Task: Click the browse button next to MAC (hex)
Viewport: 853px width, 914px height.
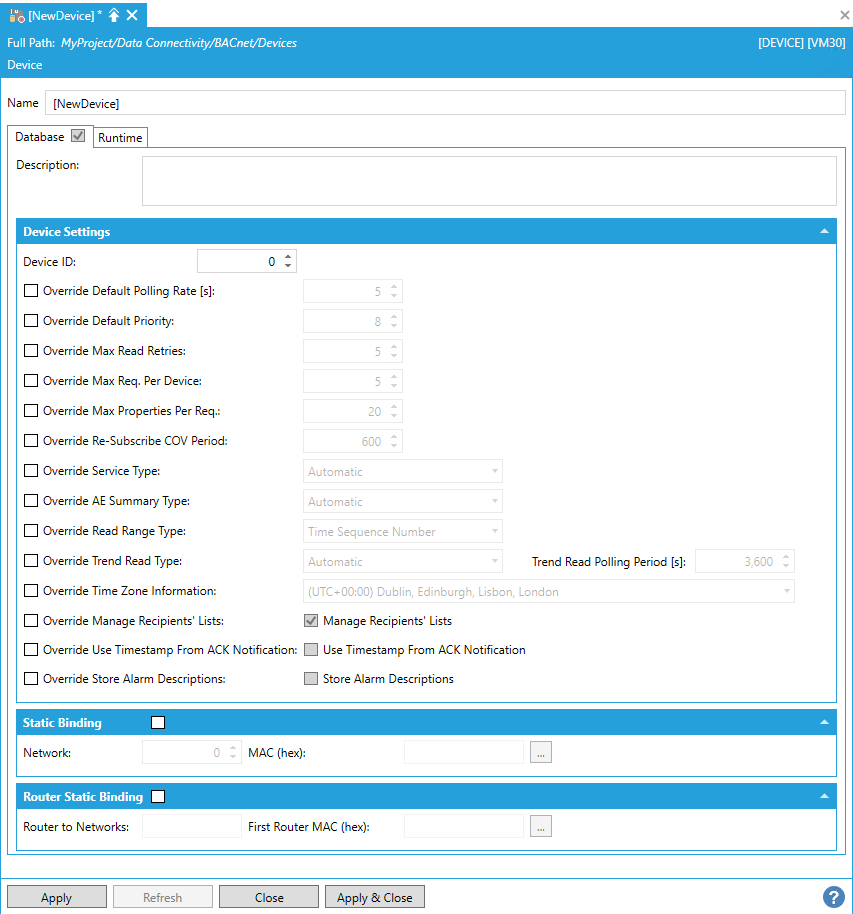Action: 541,753
